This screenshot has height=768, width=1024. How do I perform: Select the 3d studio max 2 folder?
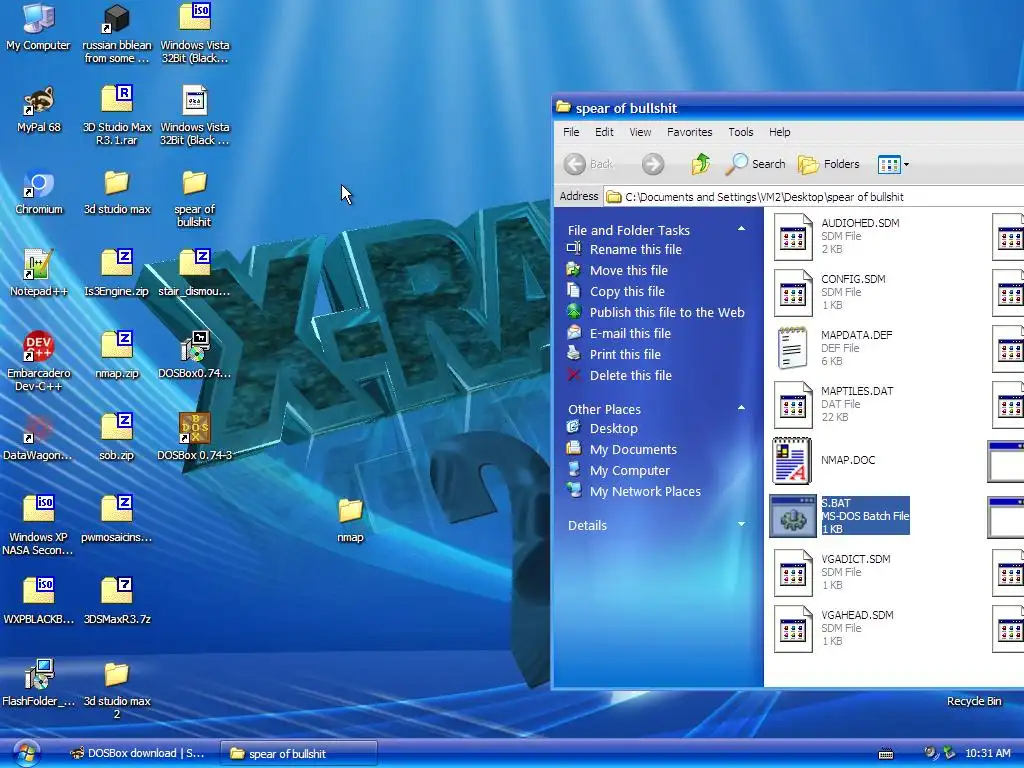click(x=117, y=690)
